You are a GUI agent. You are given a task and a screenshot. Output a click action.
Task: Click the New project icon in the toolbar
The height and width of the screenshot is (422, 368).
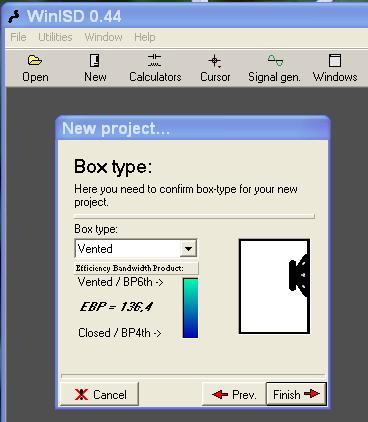coord(95,61)
